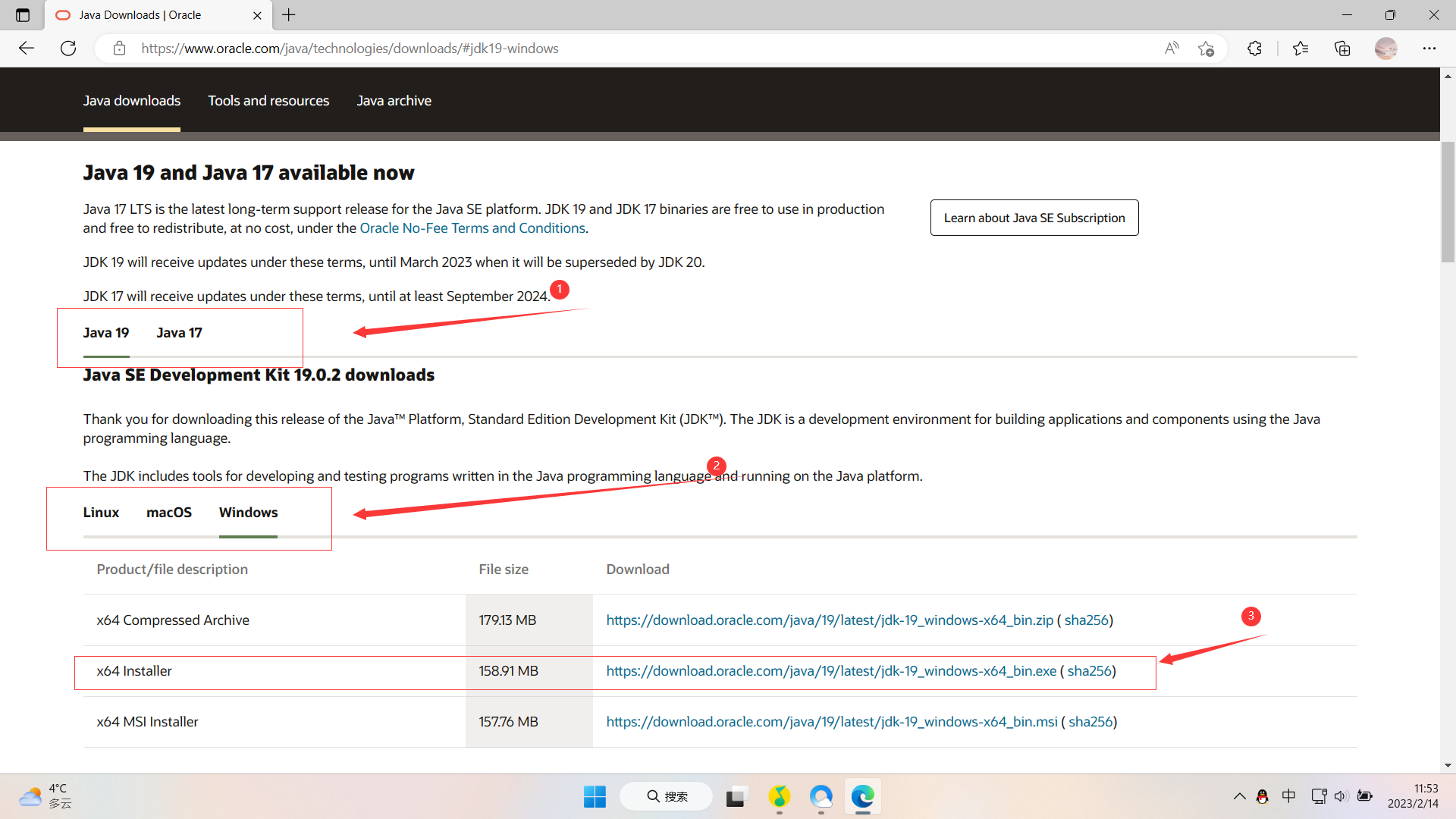Image resolution: width=1456 pixels, height=819 pixels.
Task: Open sha256 for x64 Installer
Action: (x=1090, y=671)
